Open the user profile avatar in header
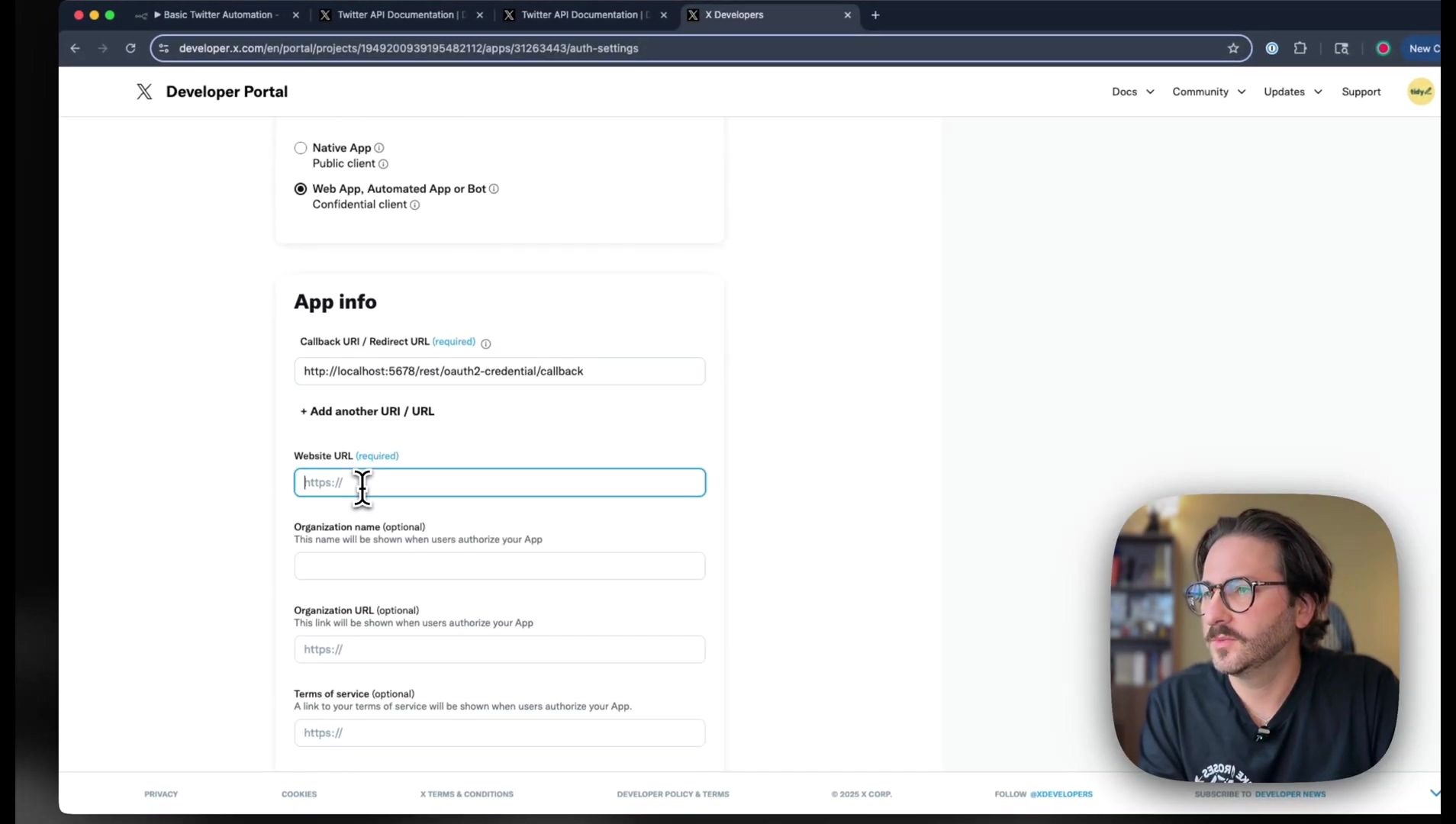 1420,92
